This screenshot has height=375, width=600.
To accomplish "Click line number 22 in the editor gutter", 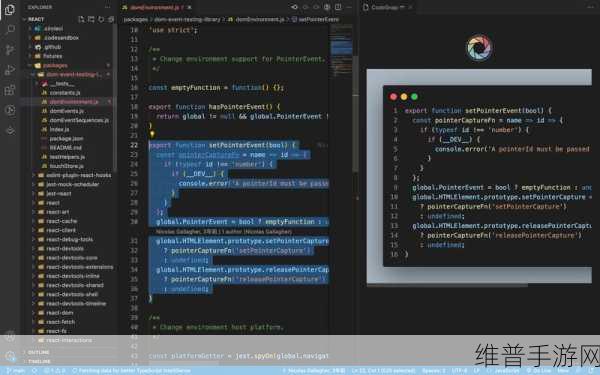I will (x=134, y=145).
